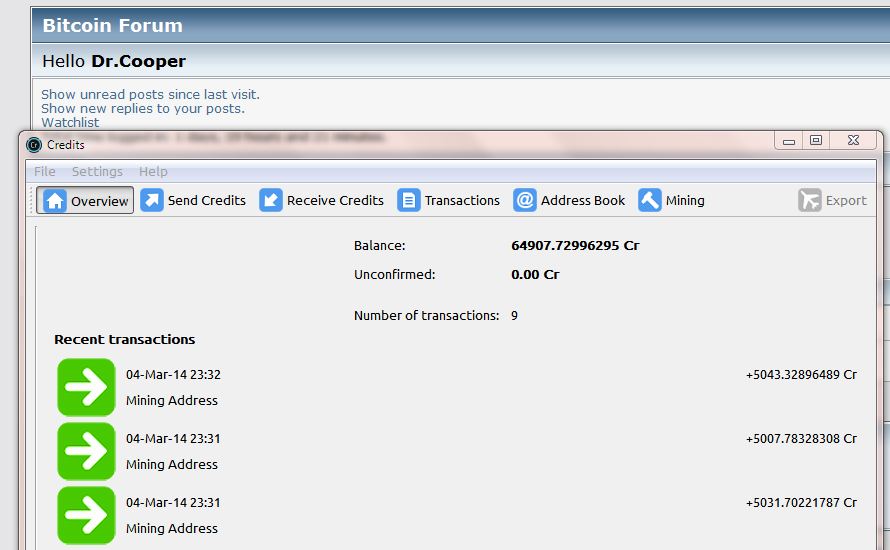This screenshot has width=890, height=550.
Task: Click the Number of transactions: label
Action: (x=426, y=315)
